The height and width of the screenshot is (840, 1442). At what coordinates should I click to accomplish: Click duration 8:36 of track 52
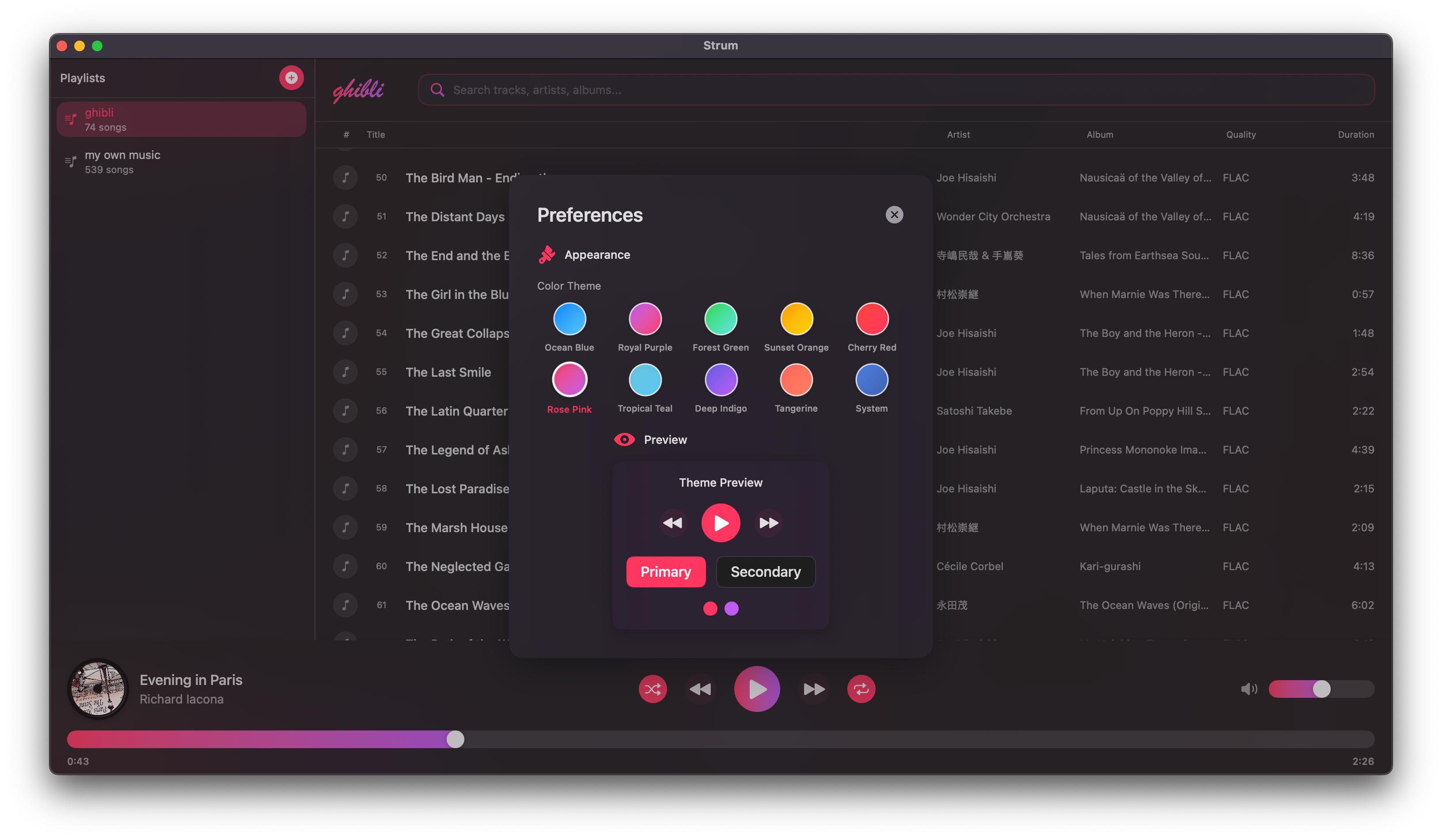tap(1362, 255)
